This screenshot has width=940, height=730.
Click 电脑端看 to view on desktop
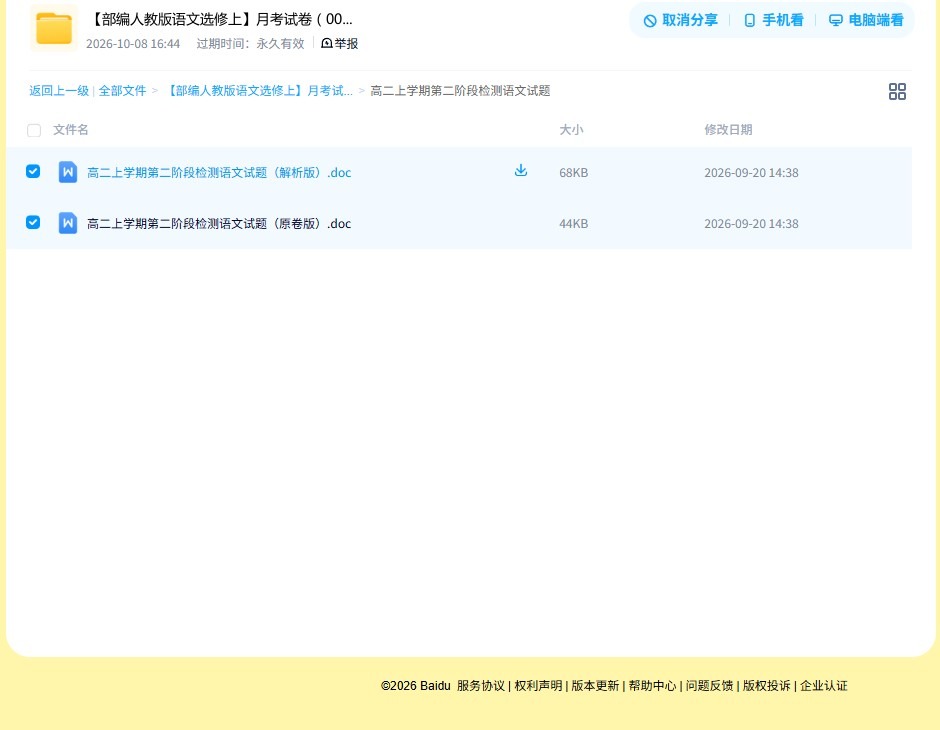(x=866, y=20)
